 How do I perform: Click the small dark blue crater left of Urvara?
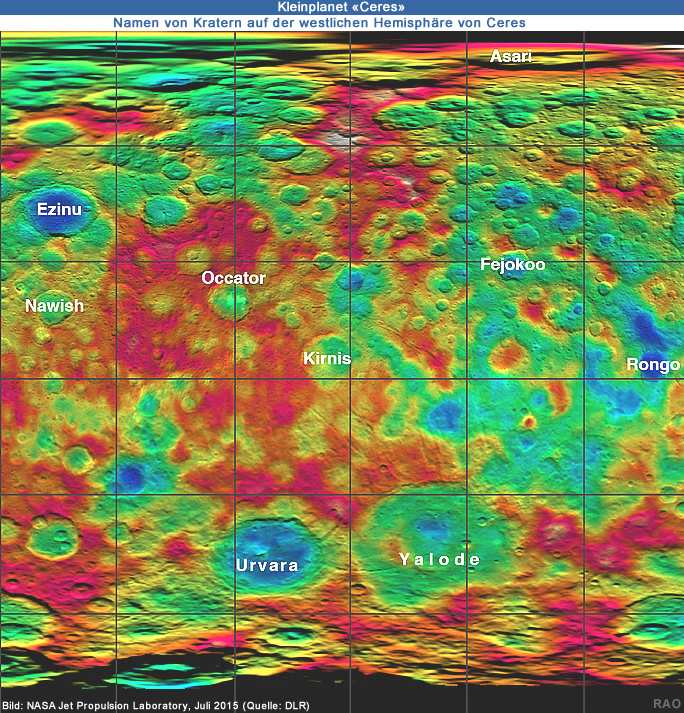tap(131, 477)
